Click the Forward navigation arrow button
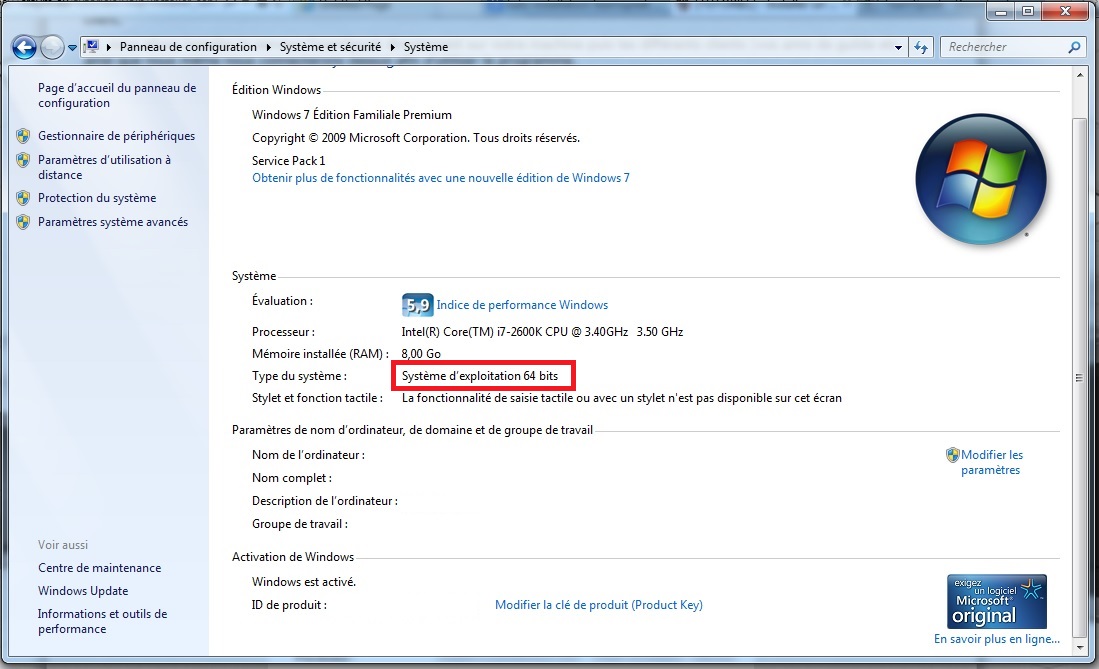The height and width of the screenshot is (669, 1099). (52, 47)
